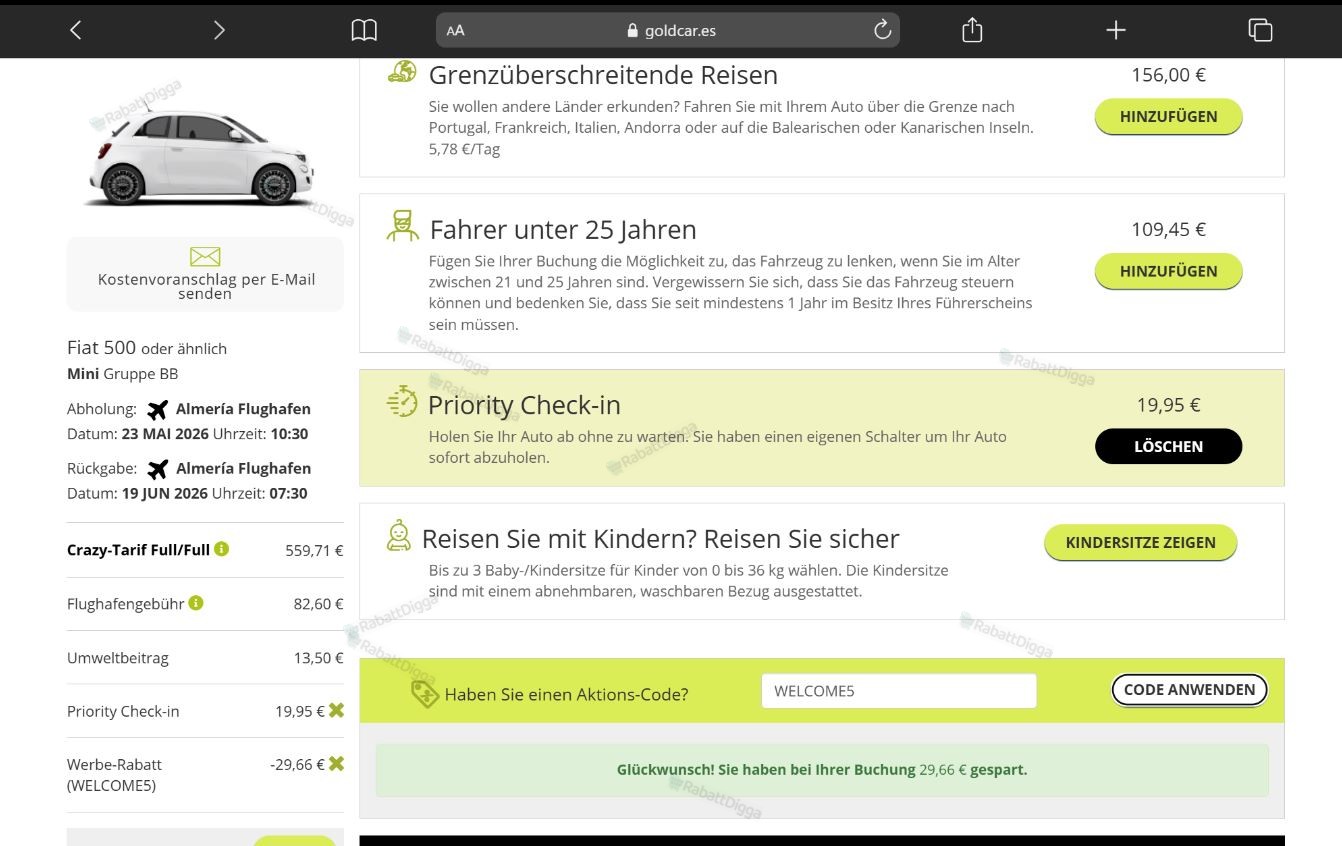Open Safari bookmarks book icon
This screenshot has width=1342, height=846.
364,30
